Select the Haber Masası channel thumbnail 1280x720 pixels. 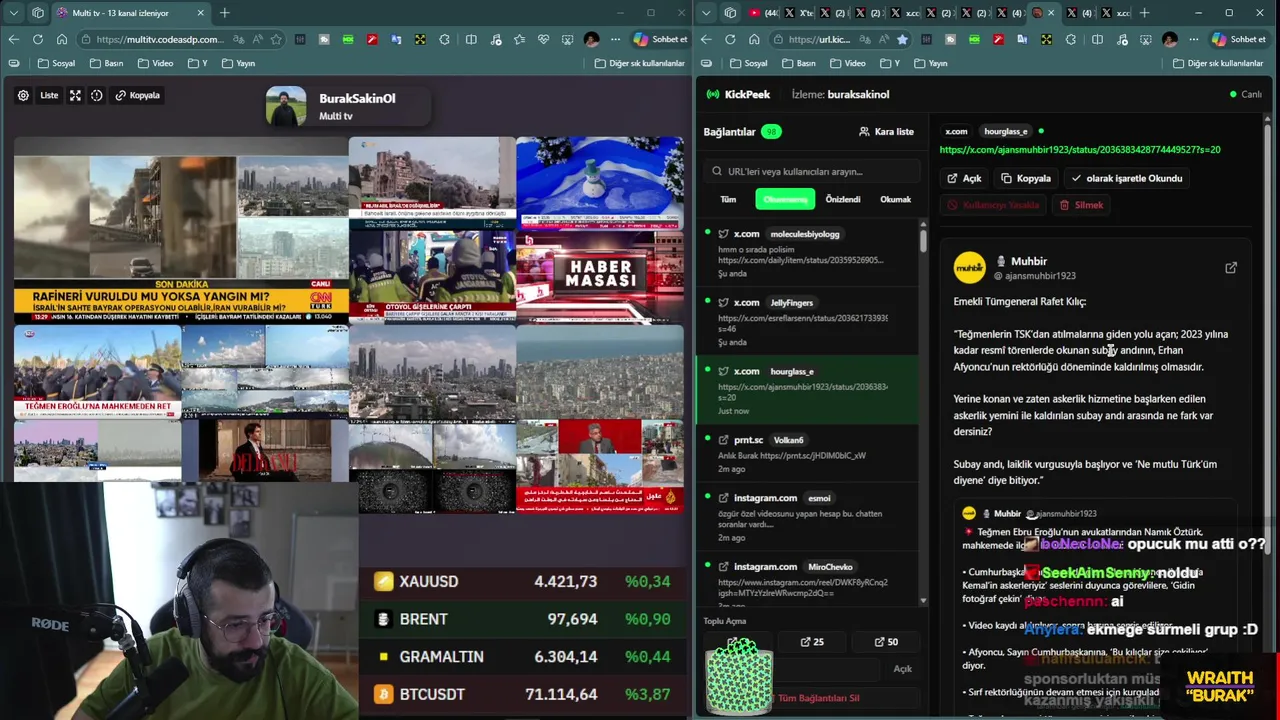click(600, 276)
